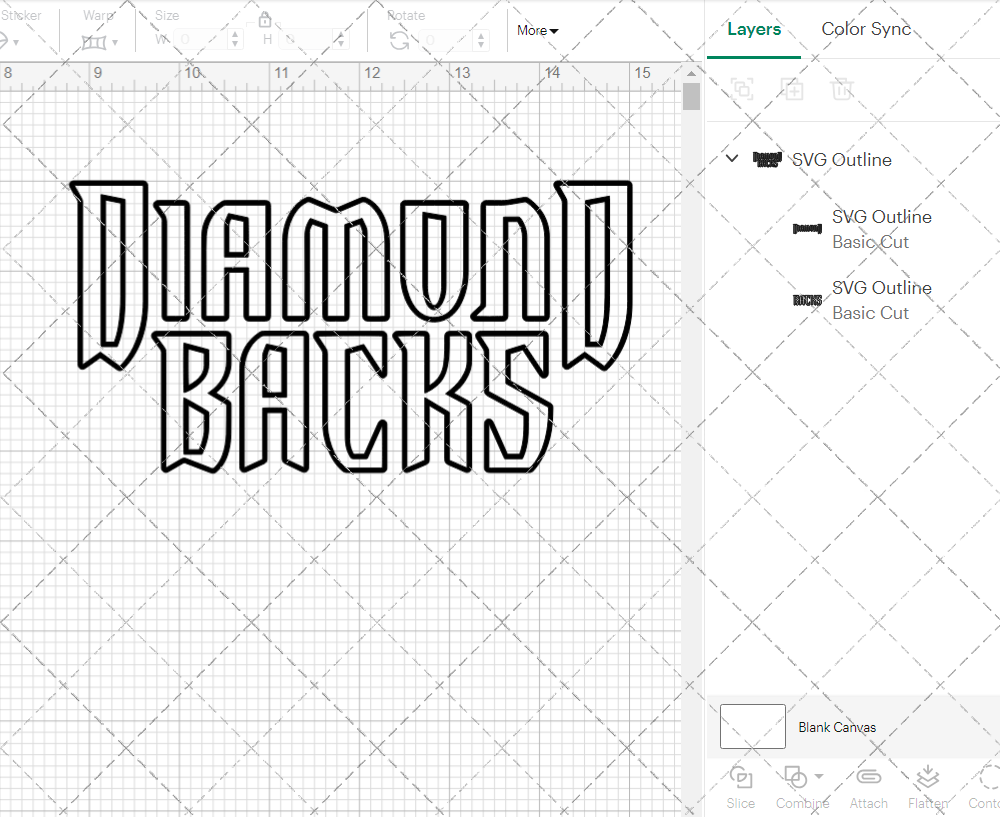
Task: Attach the layers with the Attach tool
Action: pos(868,786)
